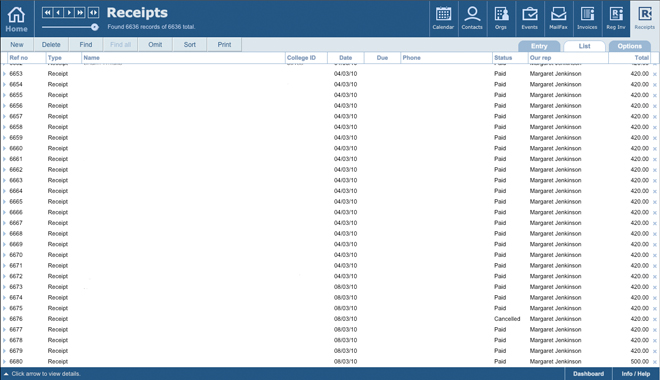This screenshot has height=380, width=660.
Task: Go to the next record
Action: pos(69,13)
